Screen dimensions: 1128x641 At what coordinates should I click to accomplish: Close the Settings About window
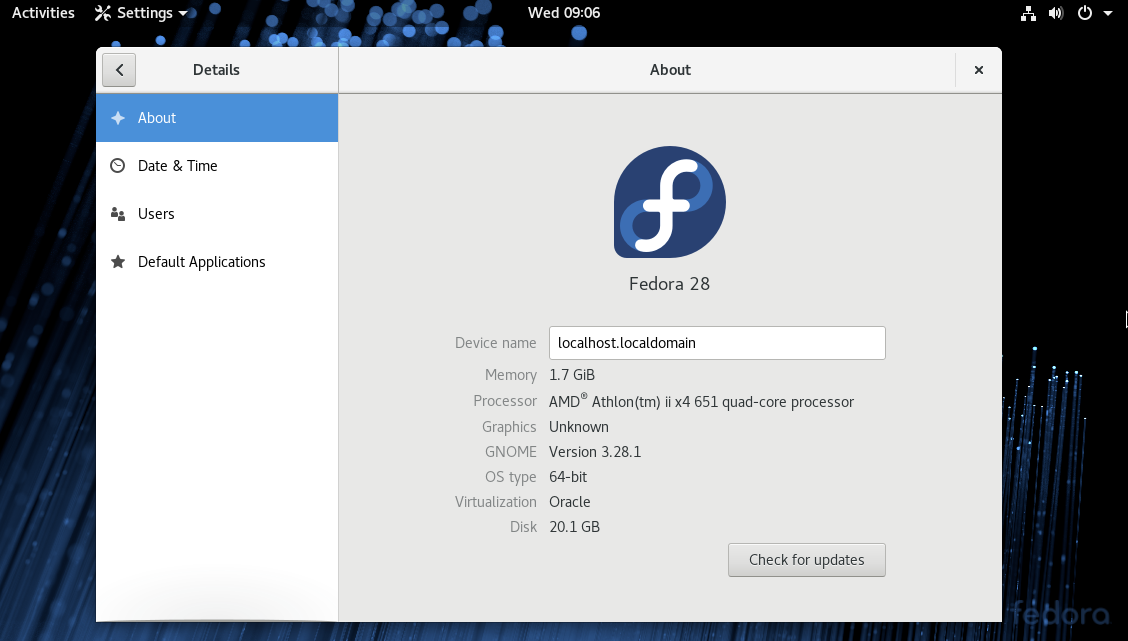click(x=978, y=70)
